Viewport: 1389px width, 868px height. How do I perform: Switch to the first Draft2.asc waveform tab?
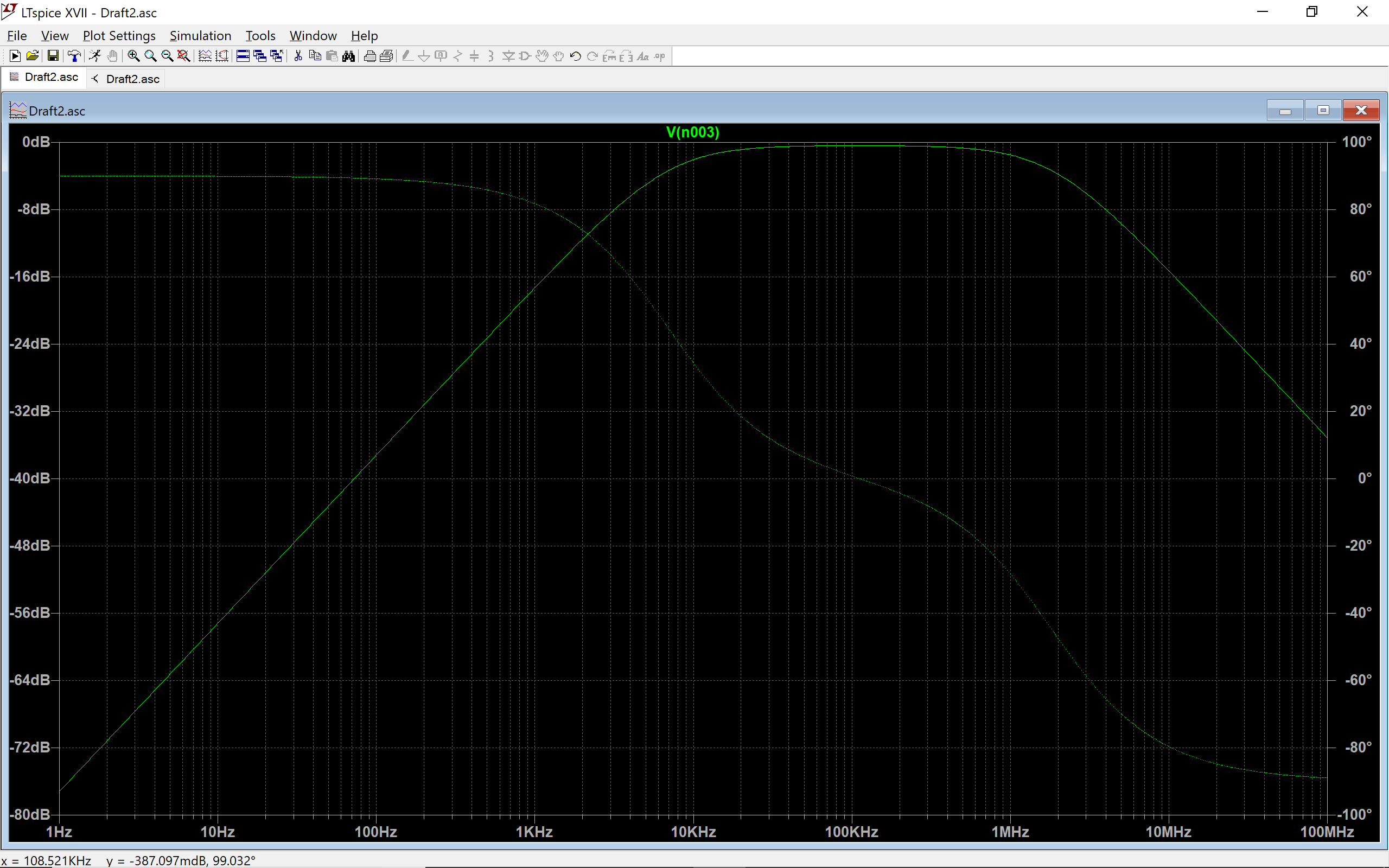coord(44,77)
